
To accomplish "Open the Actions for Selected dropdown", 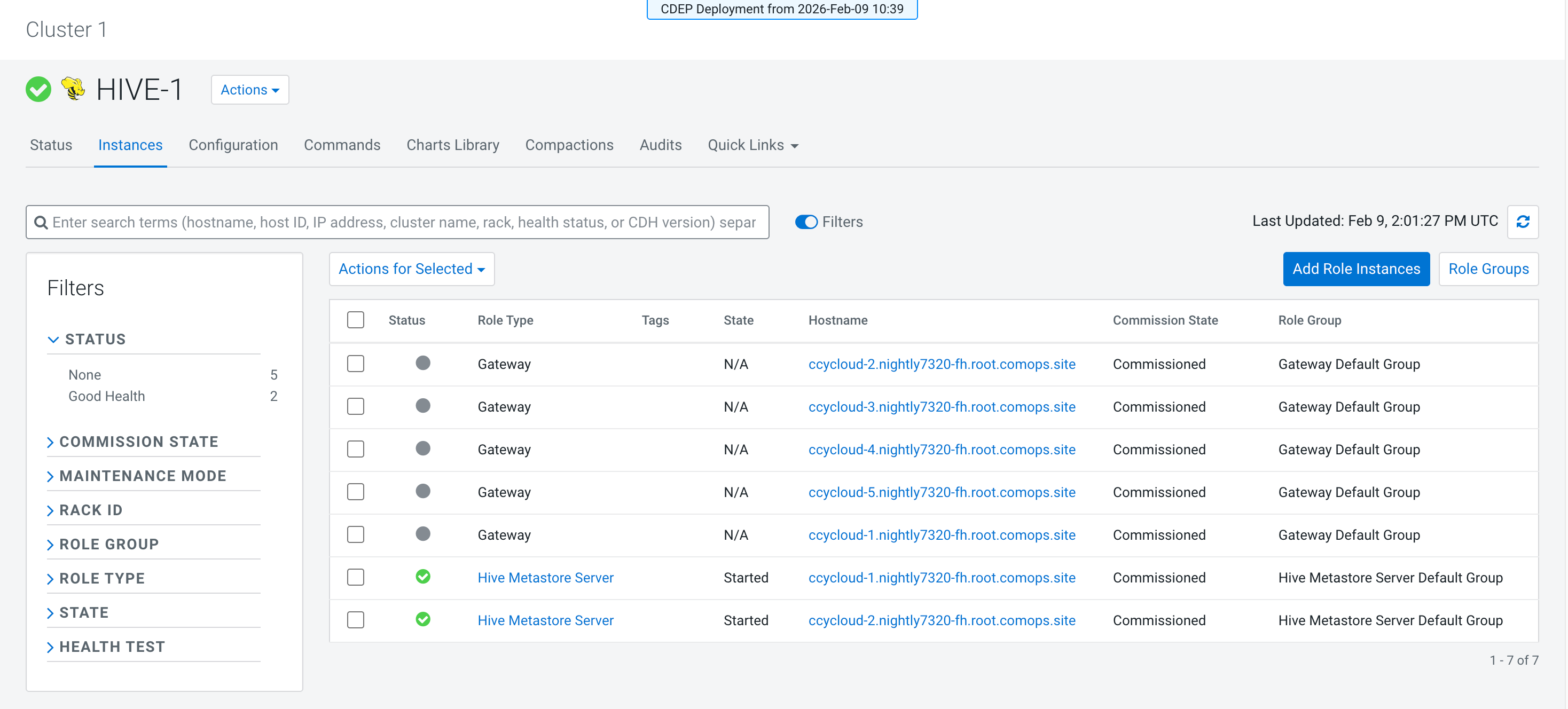I will pyautogui.click(x=411, y=269).
